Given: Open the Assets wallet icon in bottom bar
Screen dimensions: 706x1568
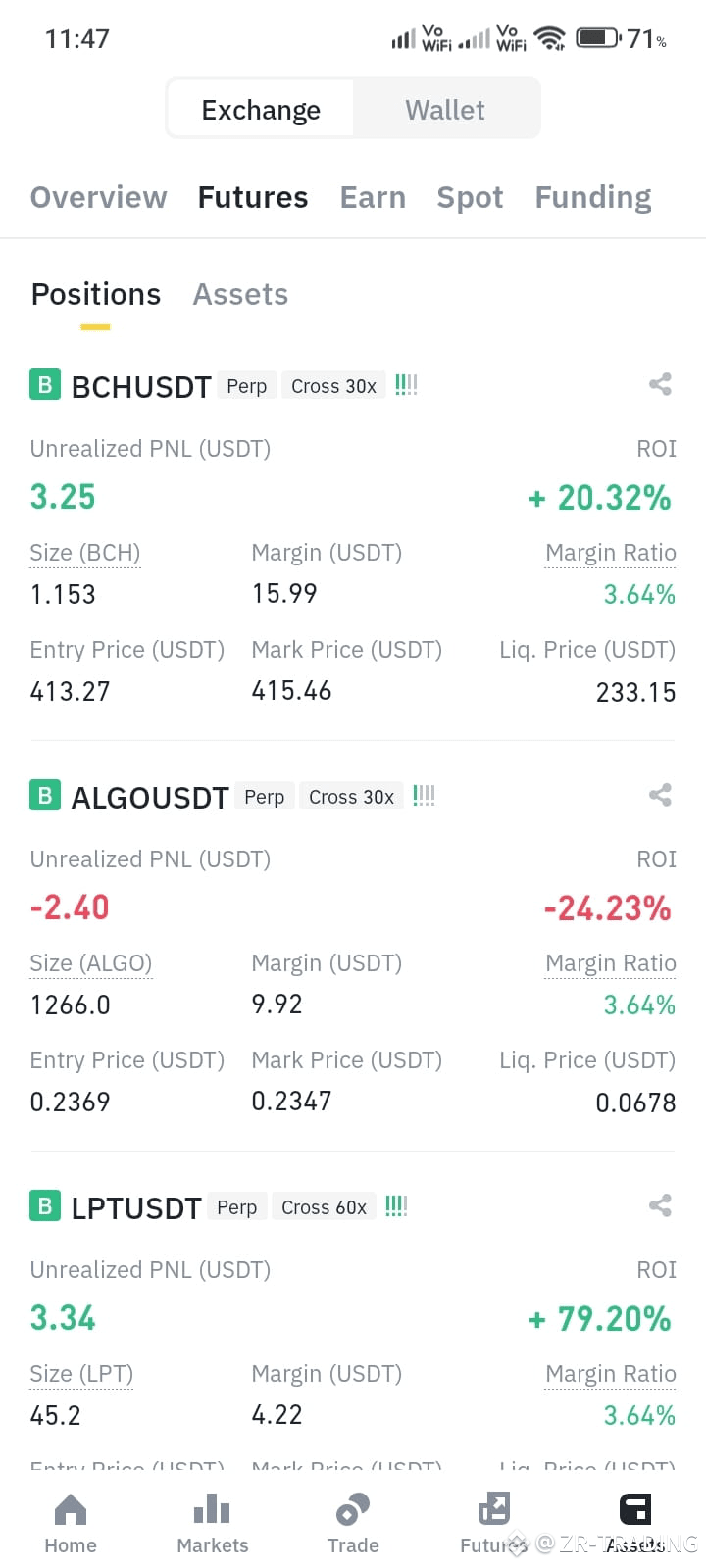Looking at the screenshot, I should (x=635, y=1509).
